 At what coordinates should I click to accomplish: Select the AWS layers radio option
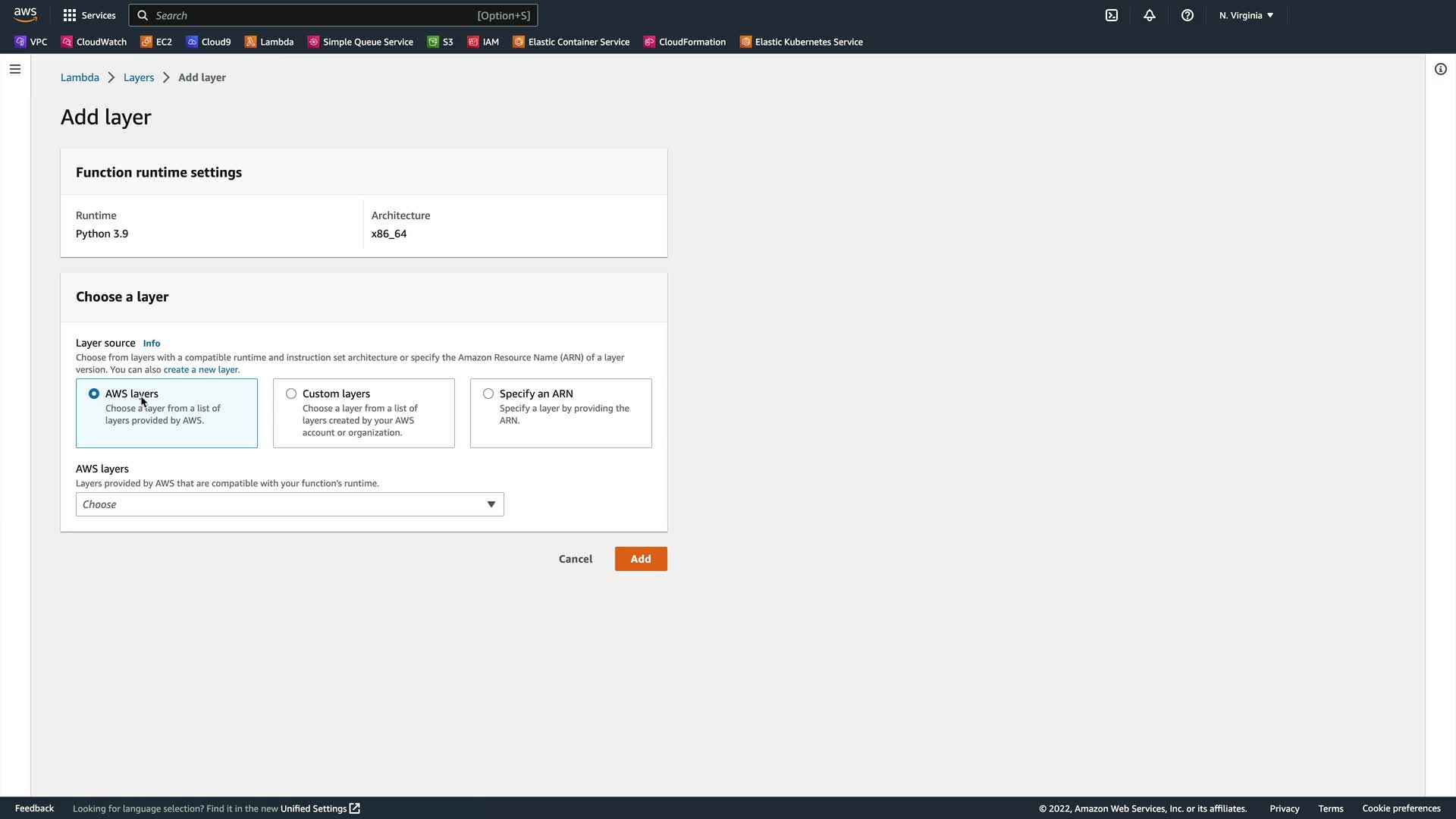94,394
